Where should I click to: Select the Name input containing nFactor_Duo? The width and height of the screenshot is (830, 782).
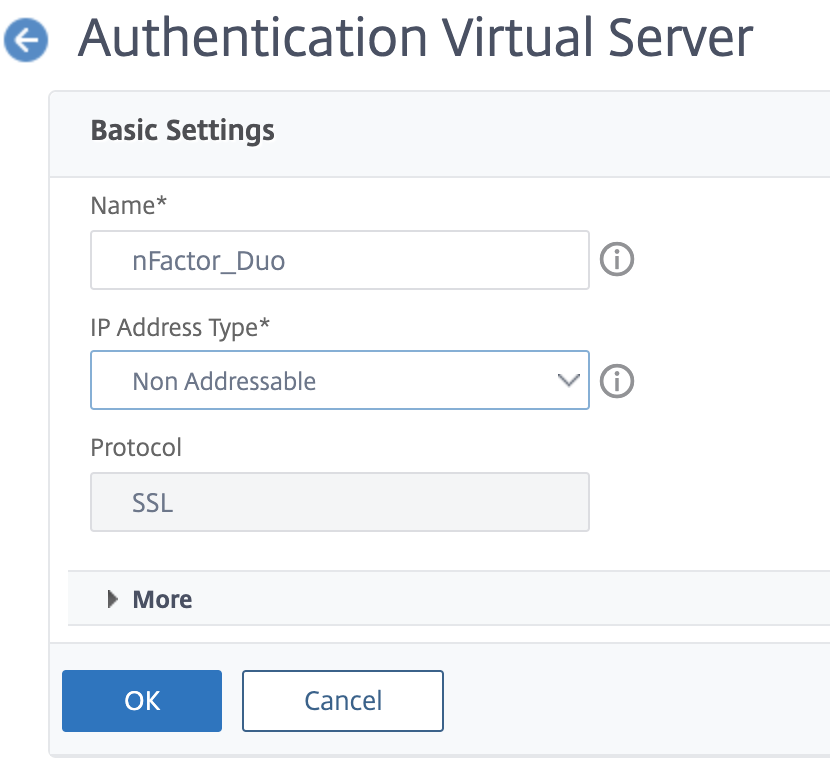pyautogui.click(x=340, y=260)
